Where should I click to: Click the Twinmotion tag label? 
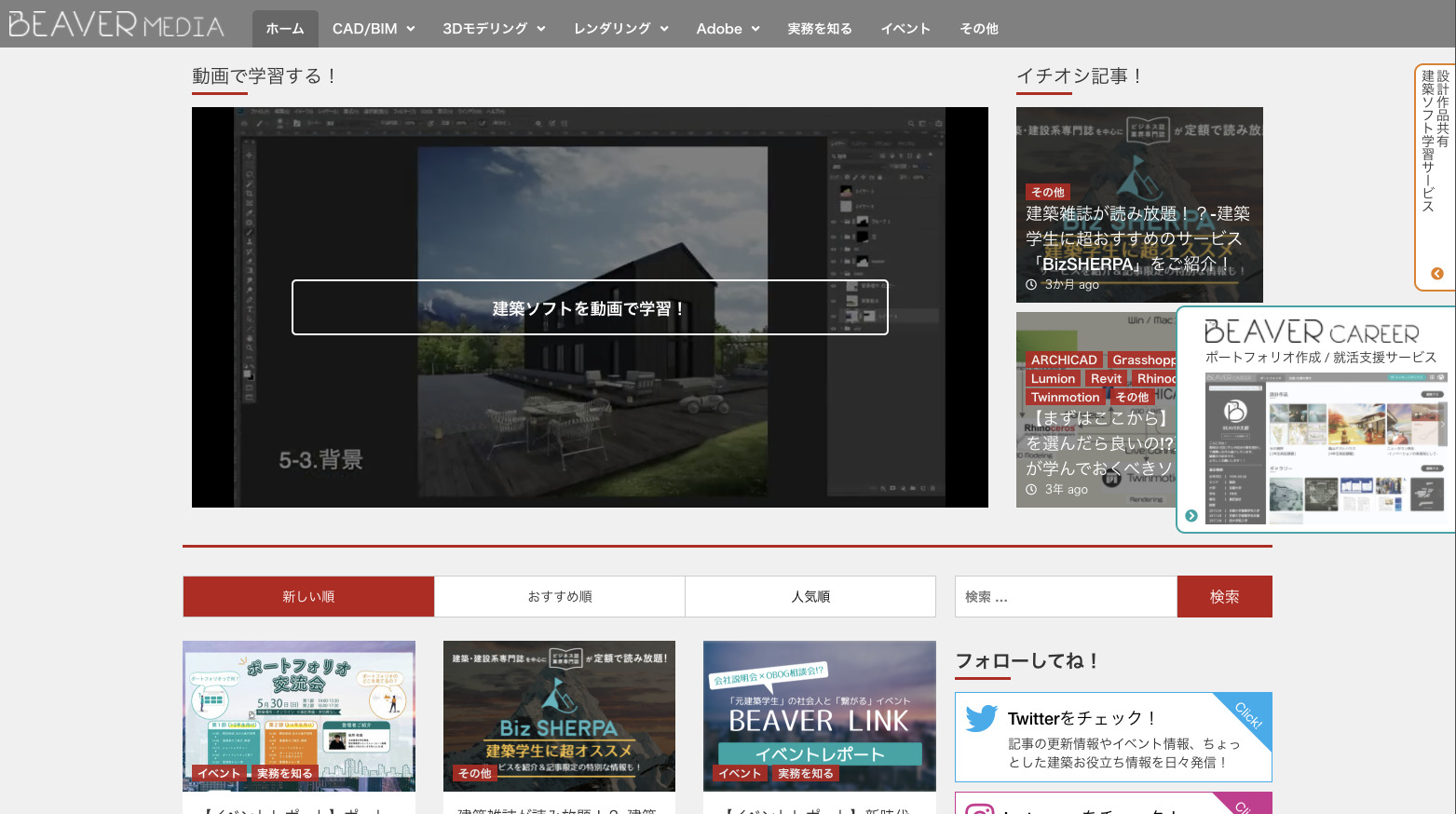click(1066, 397)
